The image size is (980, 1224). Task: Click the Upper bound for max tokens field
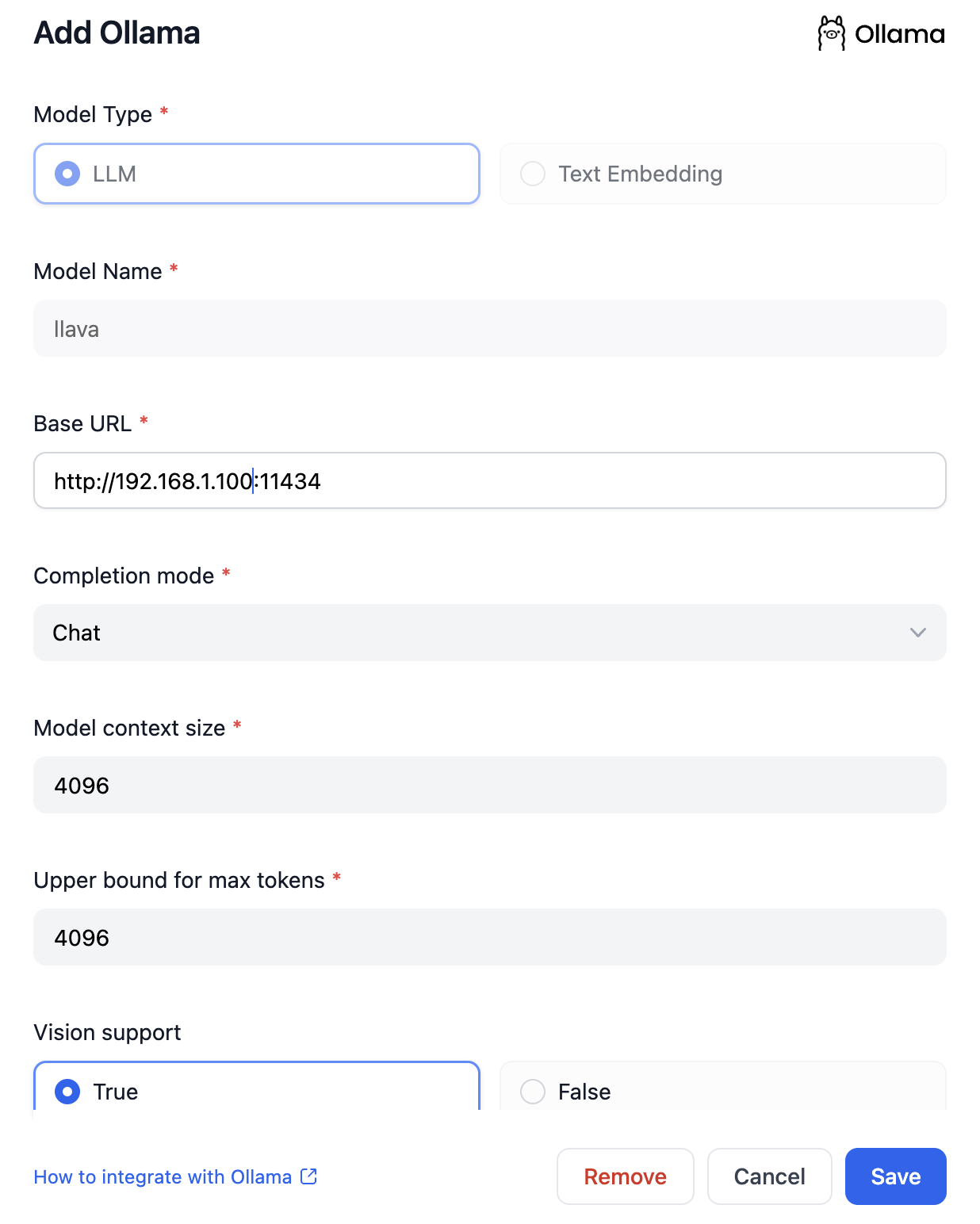[x=490, y=937]
